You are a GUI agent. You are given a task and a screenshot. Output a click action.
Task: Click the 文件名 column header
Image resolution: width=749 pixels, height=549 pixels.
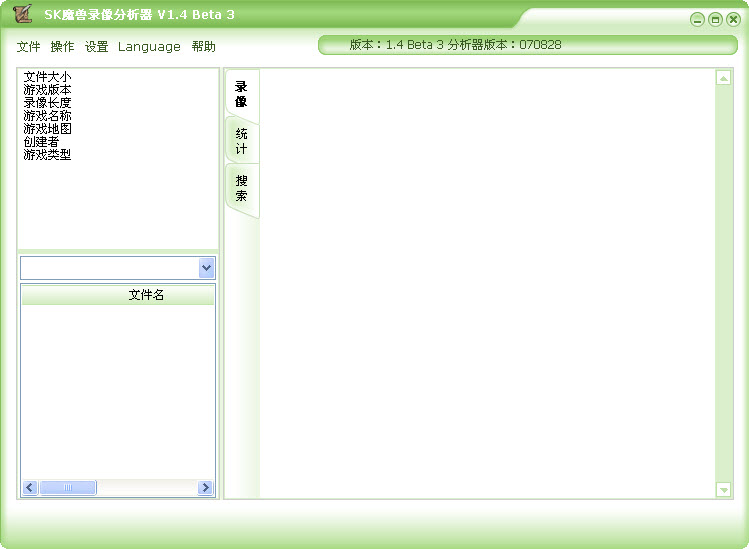tap(118, 295)
